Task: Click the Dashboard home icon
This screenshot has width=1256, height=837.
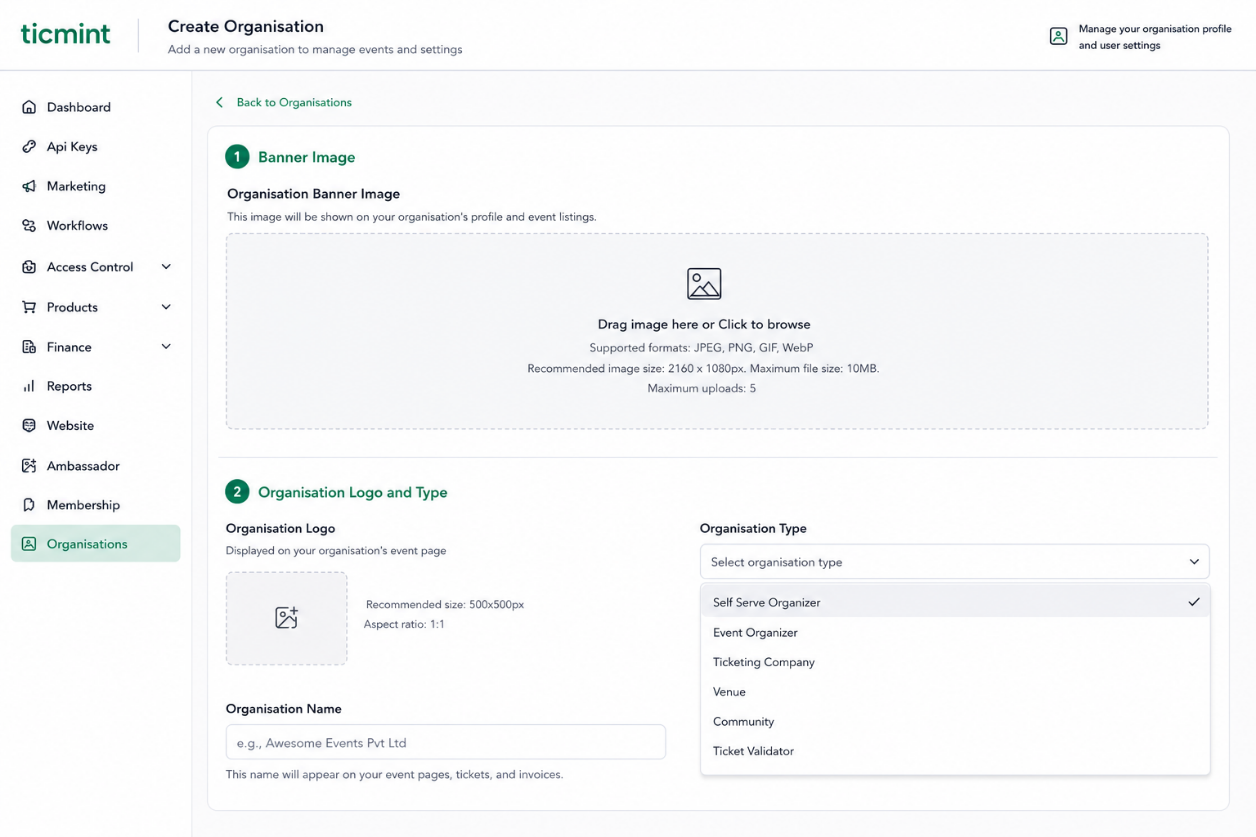Action: [x=29, y=107]
